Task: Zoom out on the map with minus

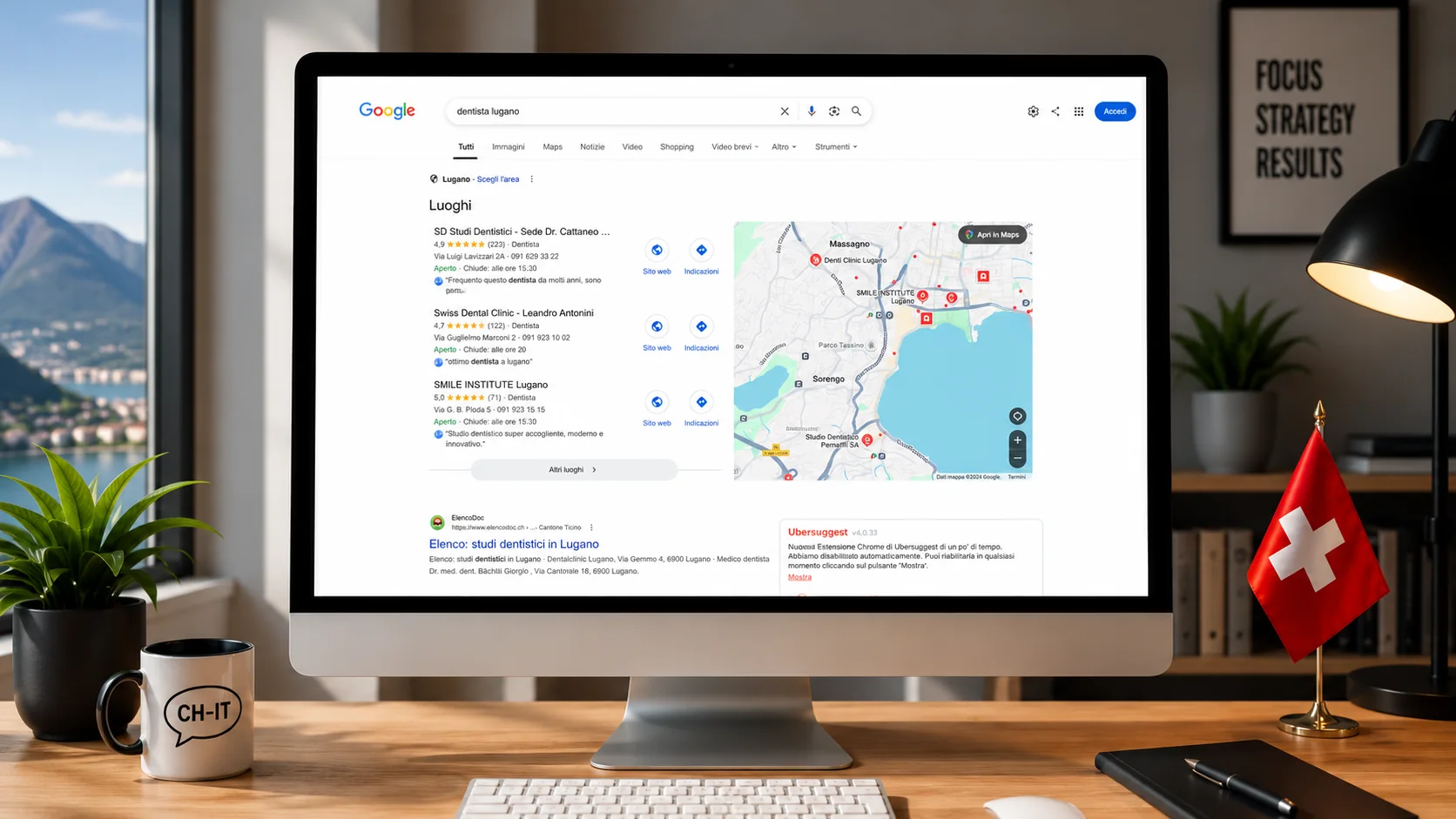Action: tap(1017, 458)
